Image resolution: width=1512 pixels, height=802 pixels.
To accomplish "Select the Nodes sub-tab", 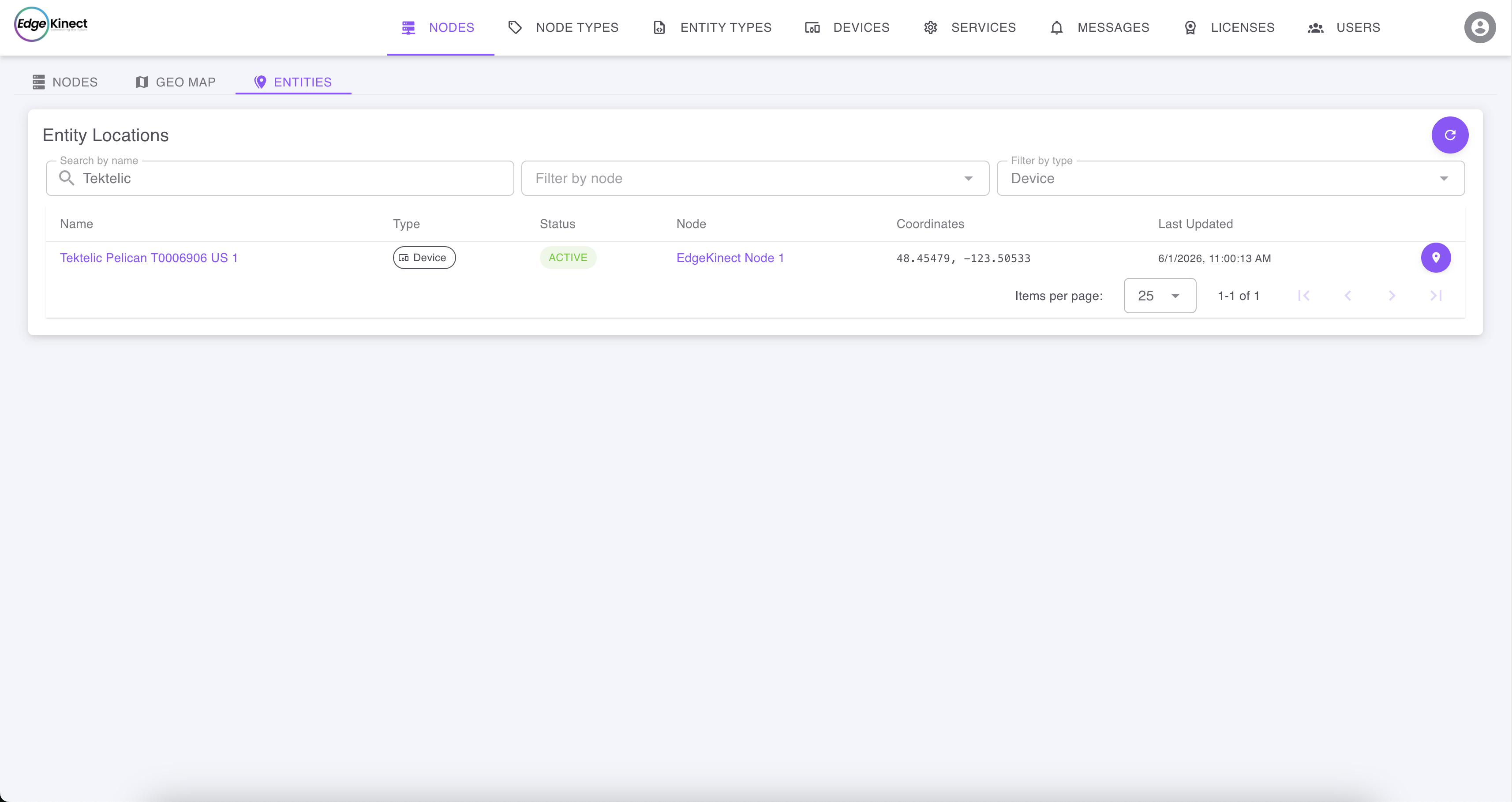I will tap(65, 82).
